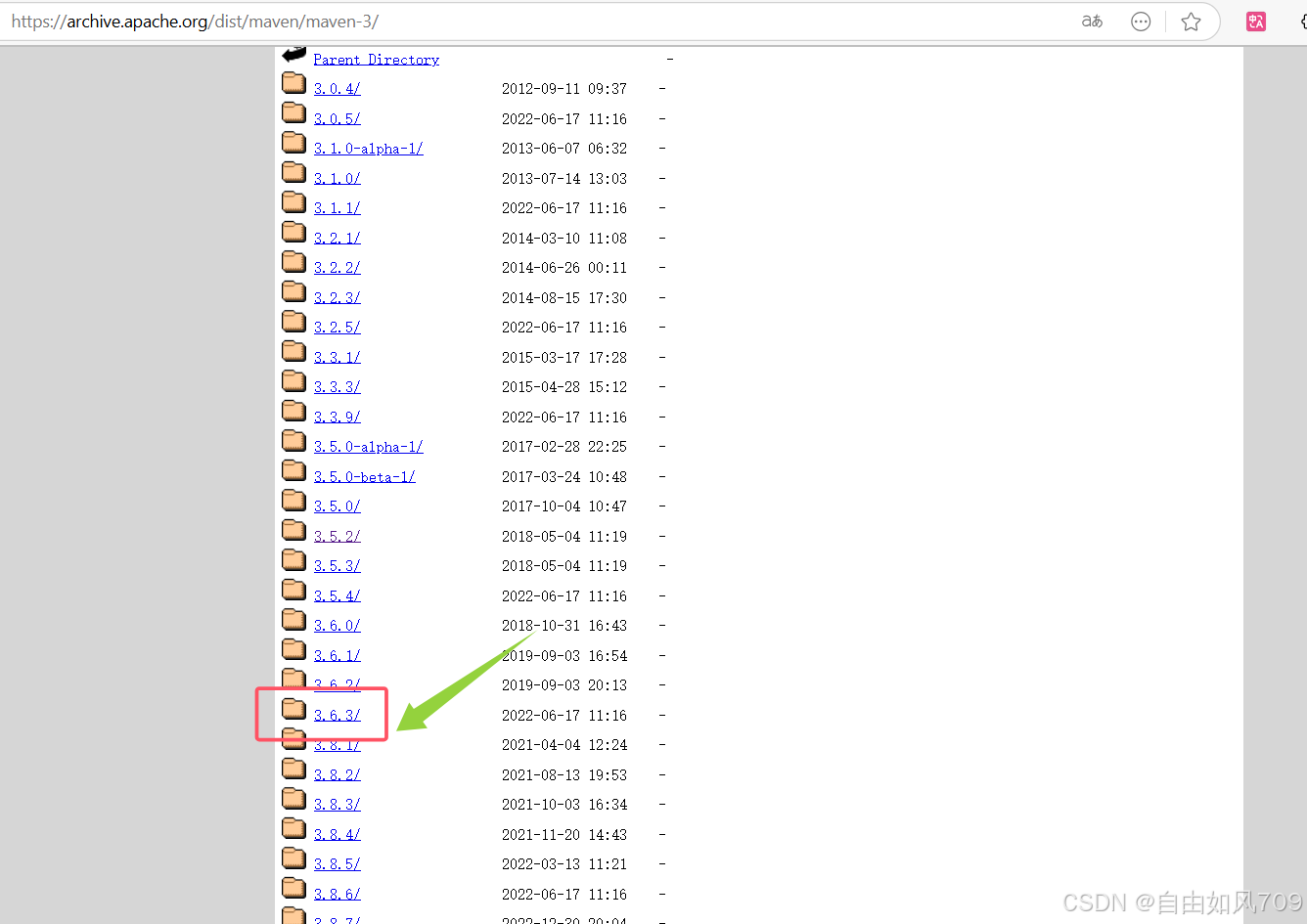The image size is (1307, 924).
Task: Click folder icon for 3.0.5/
Action: tap(293, 112)
